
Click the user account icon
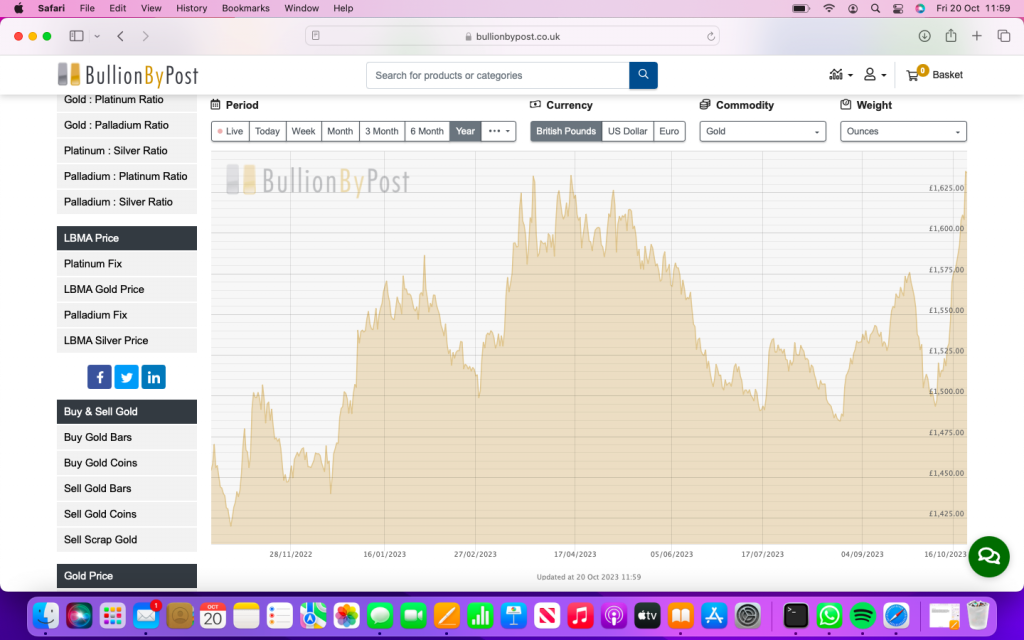(870, 75)
